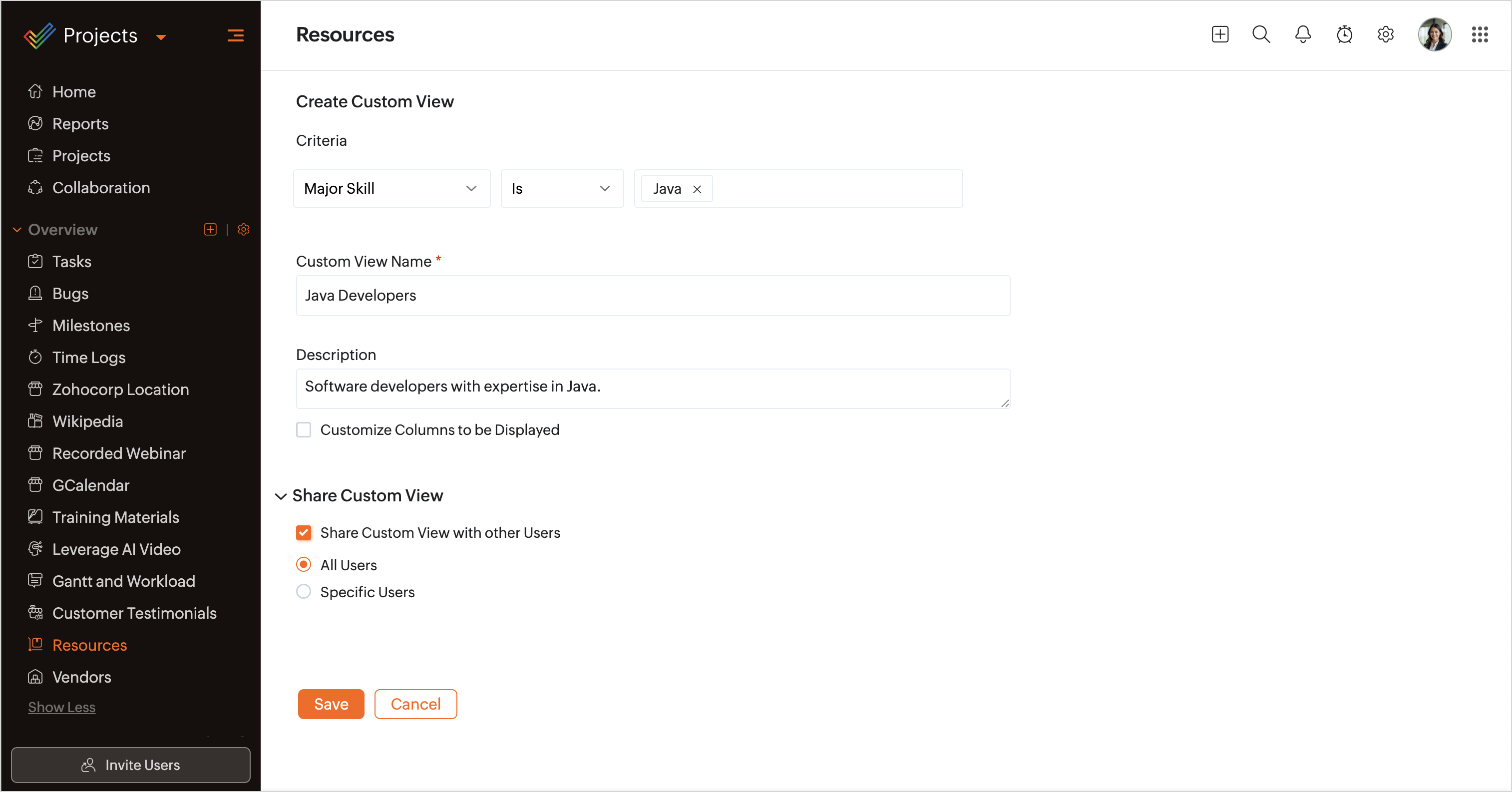The width and height of the screenshot is (1512, 792).
Task: Open the Is condition dropdown
Action: pos(562,188)
